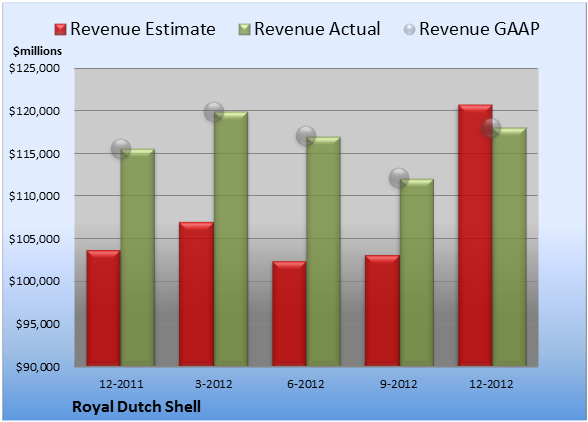The height and width of the screenshot is (422, 588).
Task: Click the '3-2012' quarter label
Action: click(214, 384)
